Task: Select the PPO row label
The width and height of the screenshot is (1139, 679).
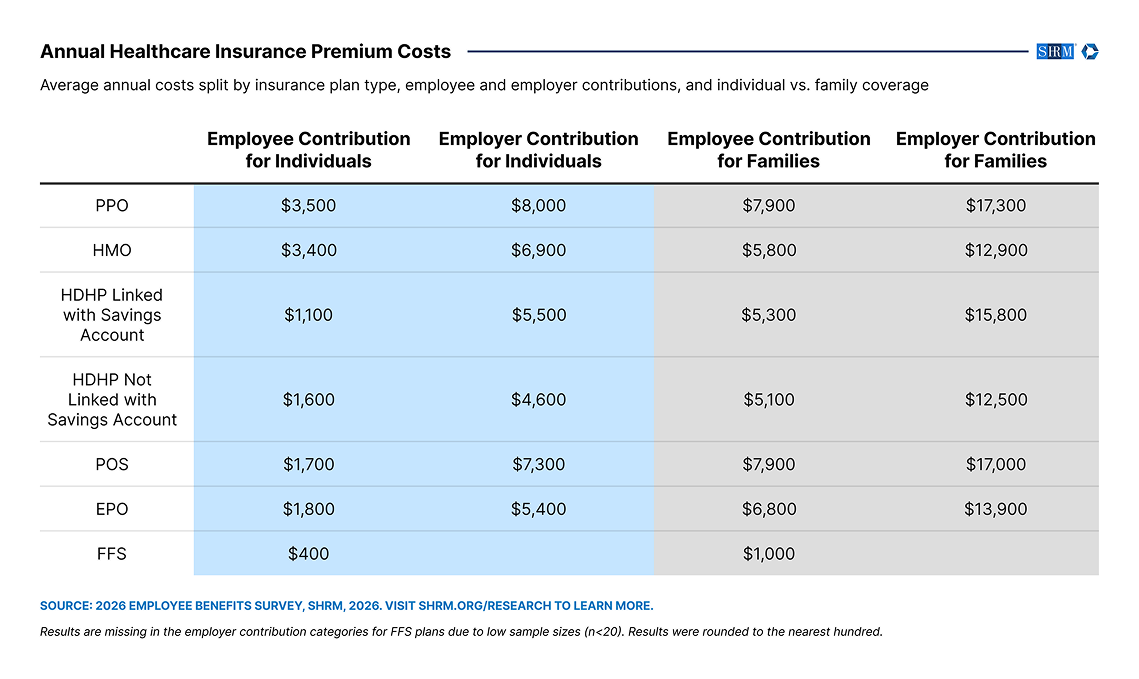Action: tap(112, 206)
